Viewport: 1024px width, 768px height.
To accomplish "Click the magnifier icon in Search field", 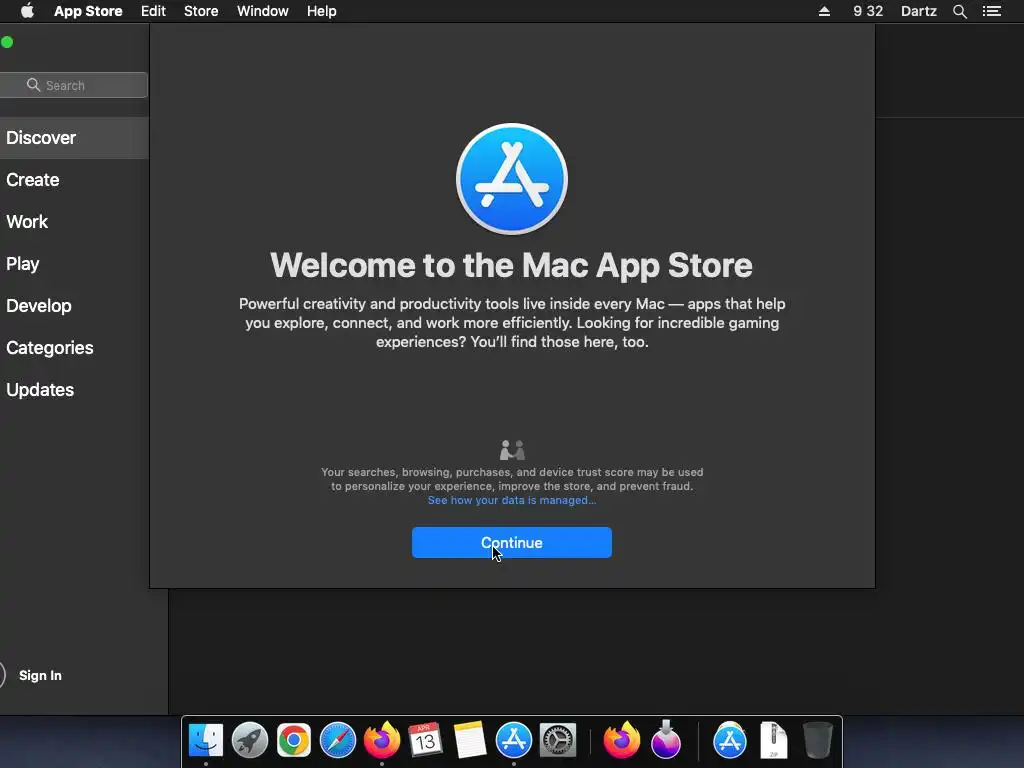I will (33, 85).
